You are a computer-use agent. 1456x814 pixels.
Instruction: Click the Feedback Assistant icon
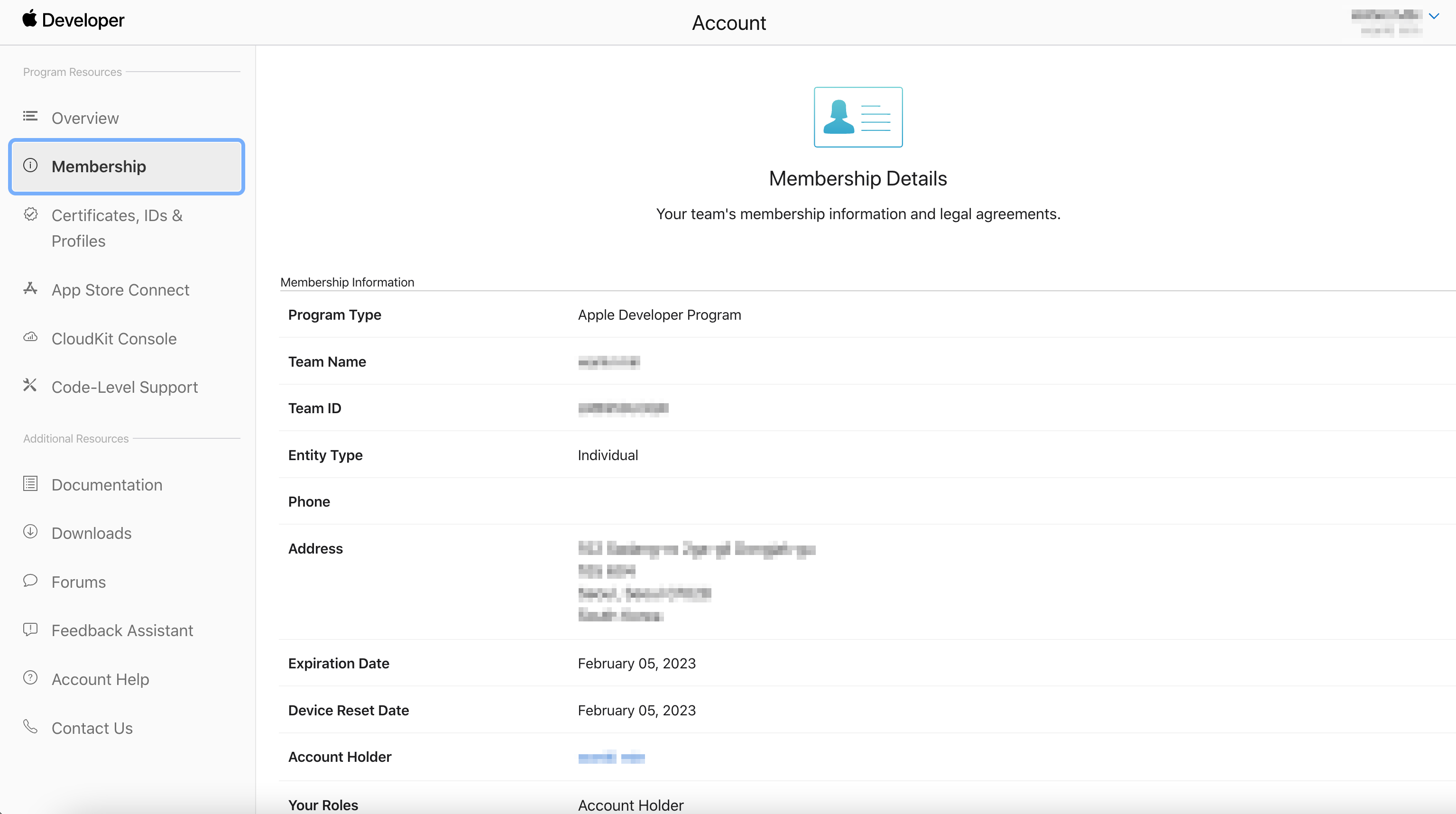coord(30,629)
